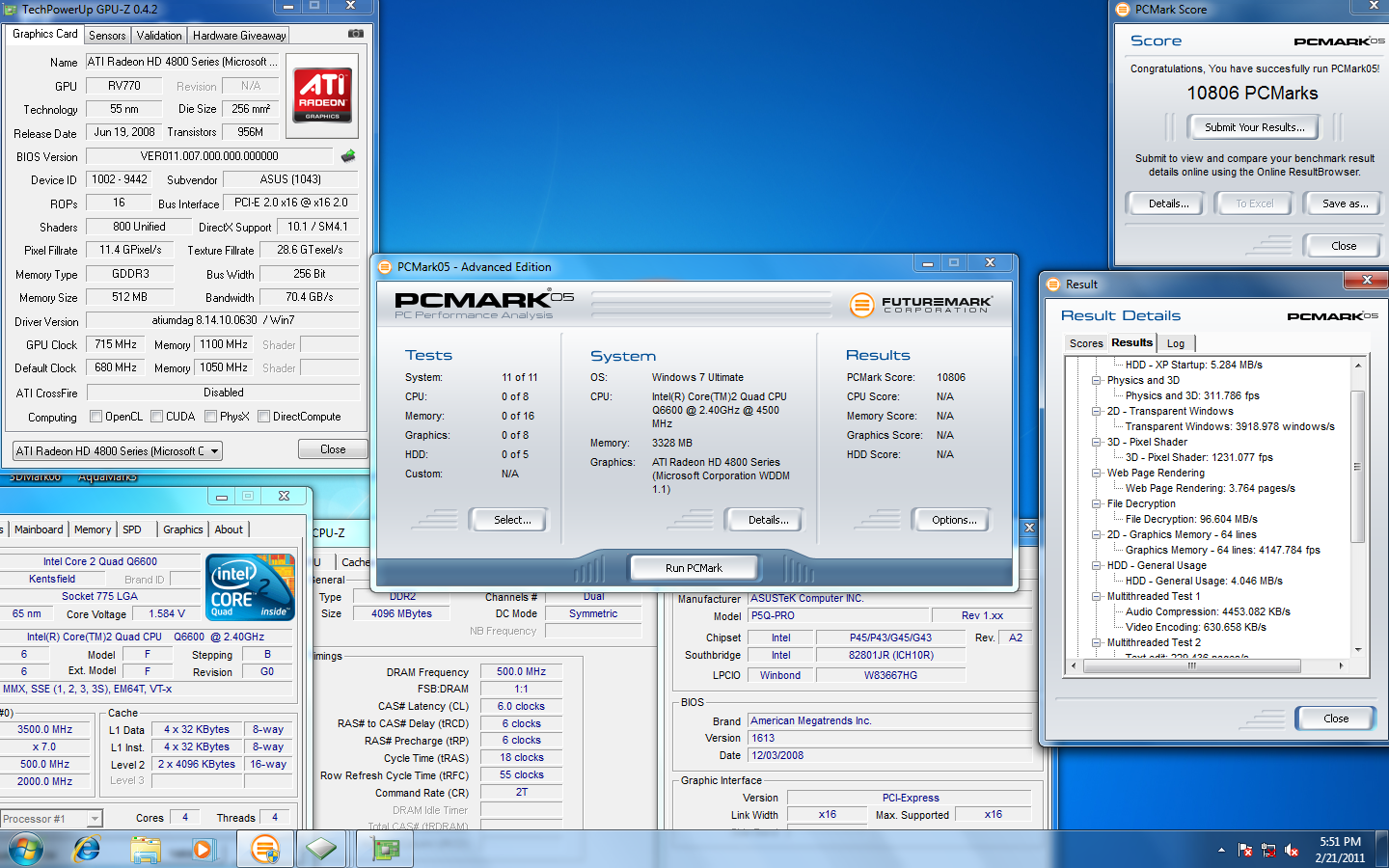
Task: Switch to the Scores tab in Result Details
Action: click(x=1086, y=343)
